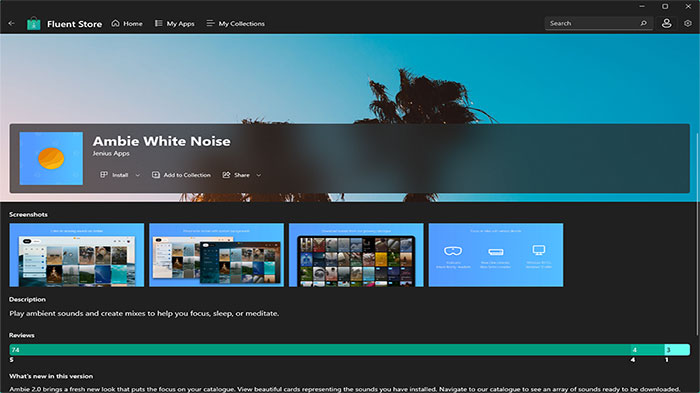Image resolution: width=700 pixels, height=393 pixels.
Task: Click the back arrow icon
Action: click(x=12, y=23)
